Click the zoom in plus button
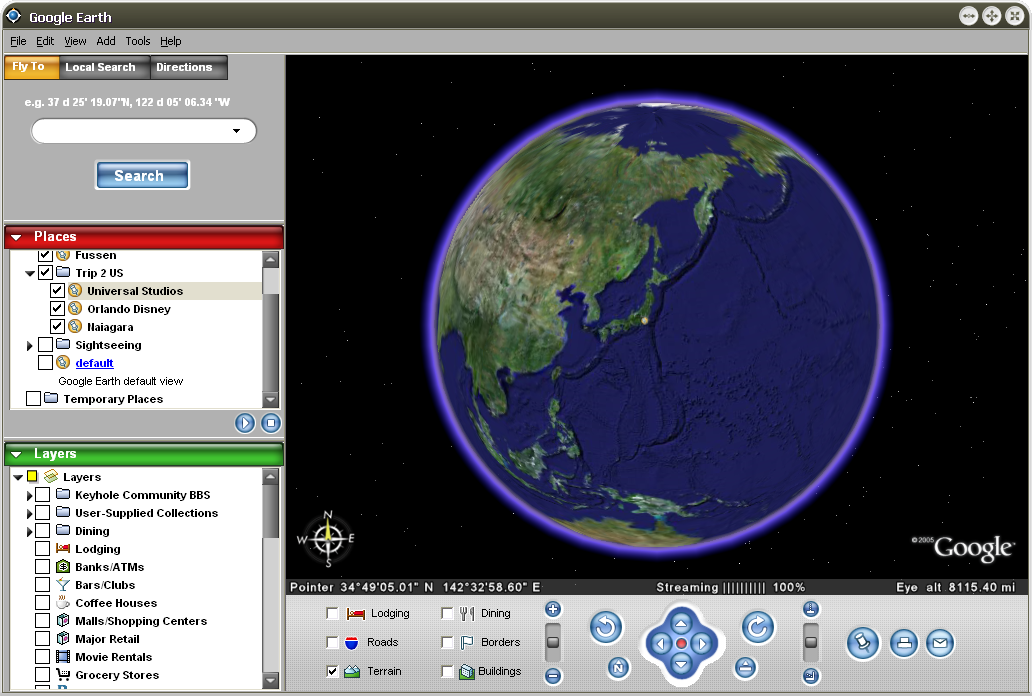The height and width of the screenshot is (696, 1032). [553, 609]
